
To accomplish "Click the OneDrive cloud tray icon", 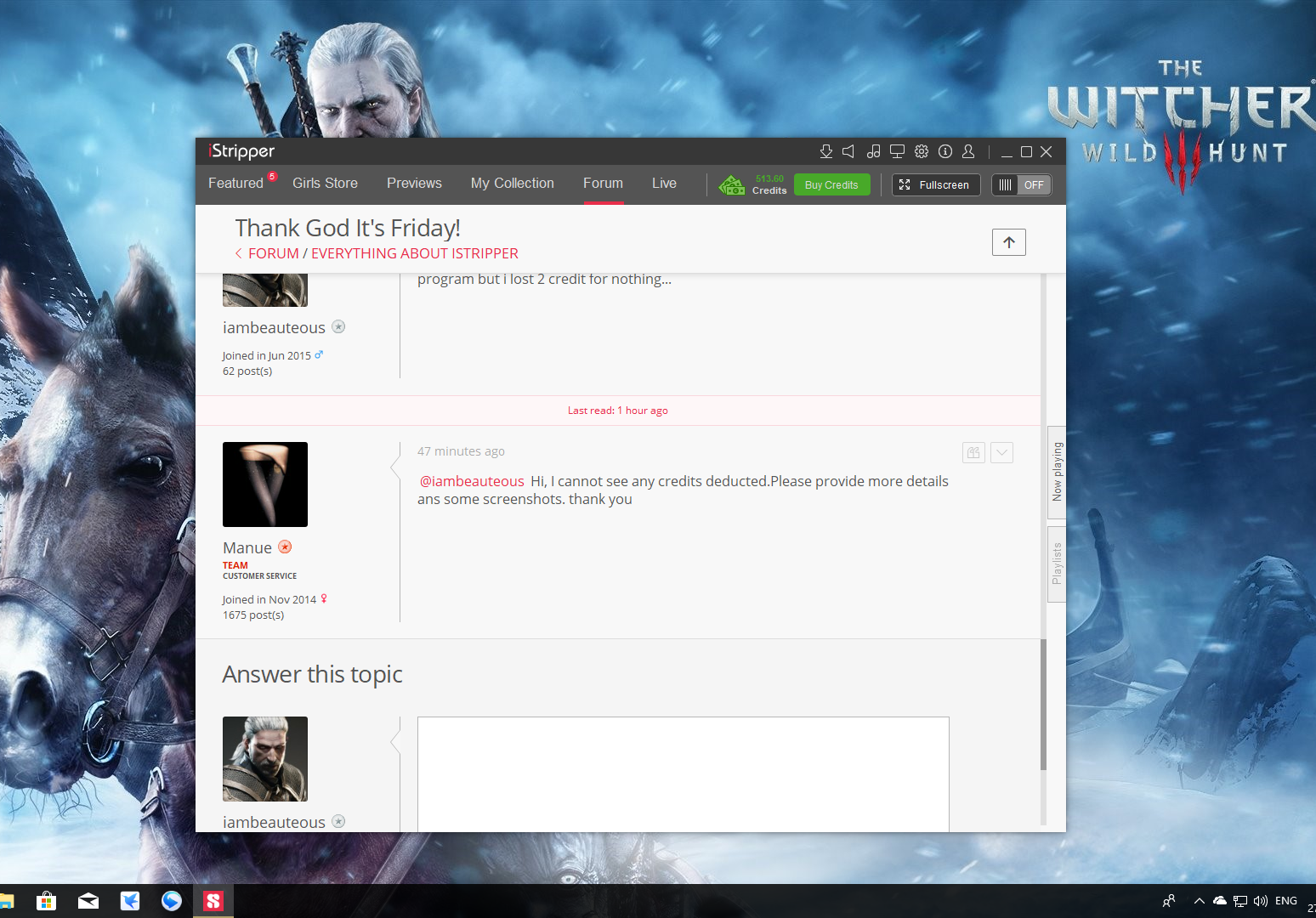I will coord(1220,901).
